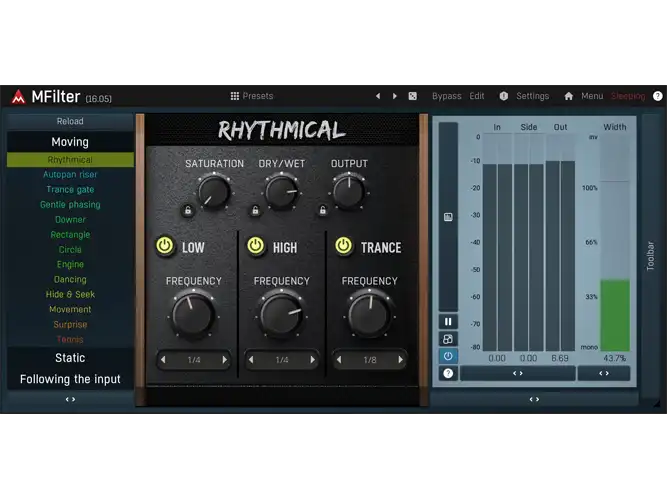This screenshot has height=500, width=667.
Task: Open the help question mark in title bar
Action: tap(658, 96)
